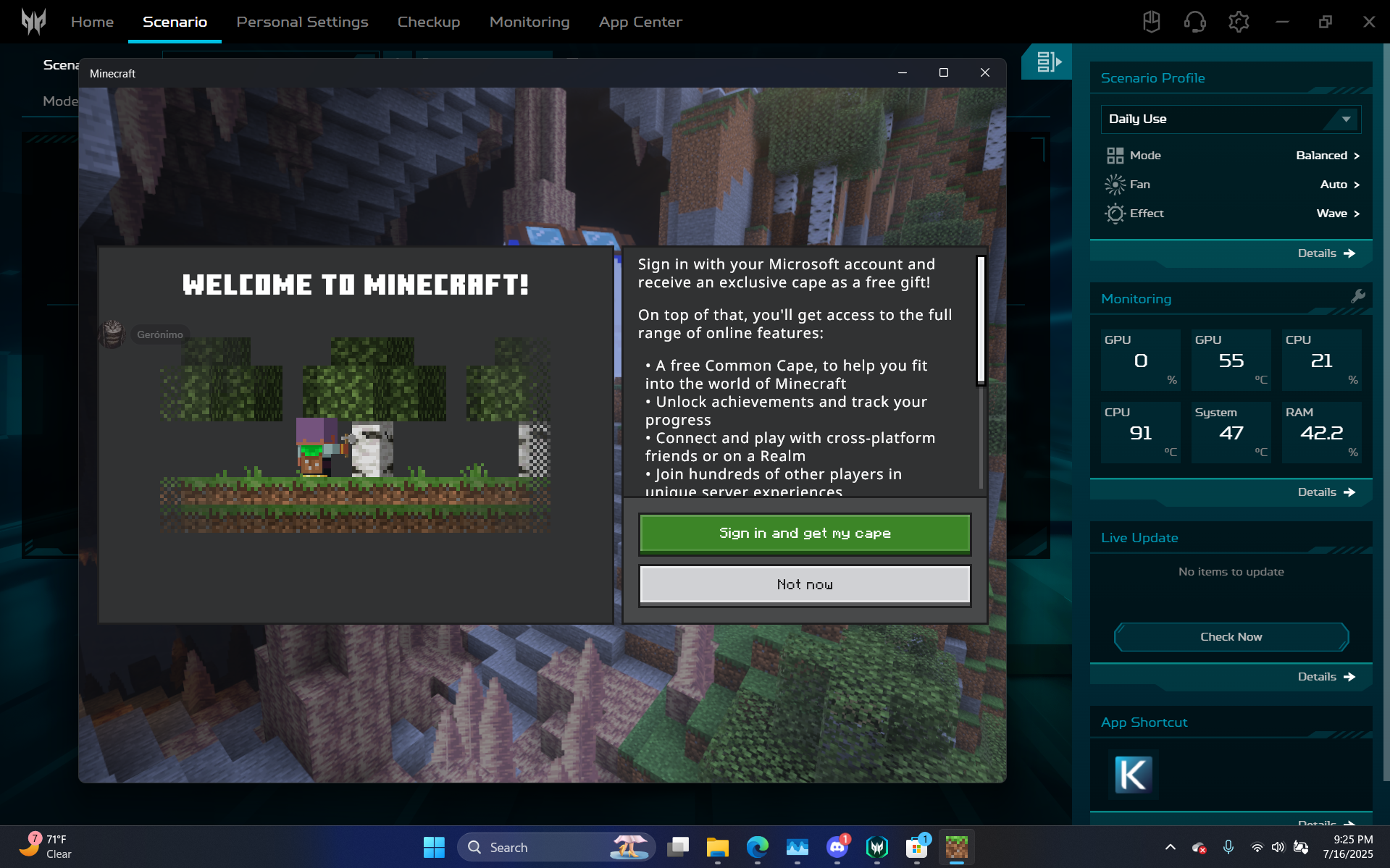Open Scenario Profile Details

click(x=1326, y=253)
